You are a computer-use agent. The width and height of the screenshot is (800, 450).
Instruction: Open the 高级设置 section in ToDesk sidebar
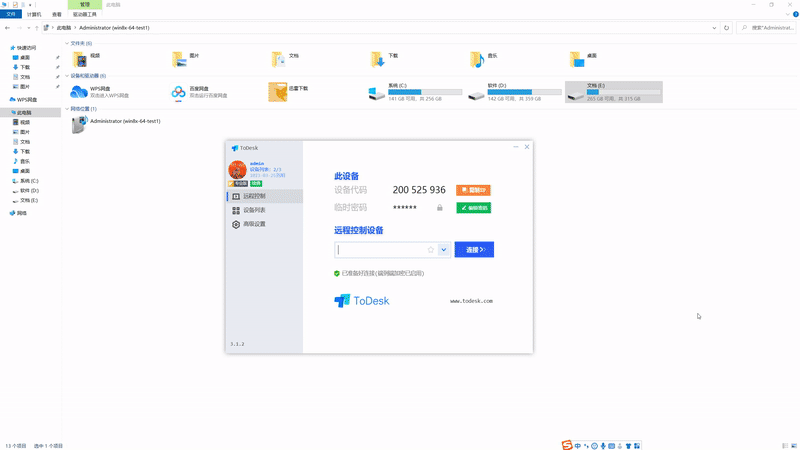(265, 224)
